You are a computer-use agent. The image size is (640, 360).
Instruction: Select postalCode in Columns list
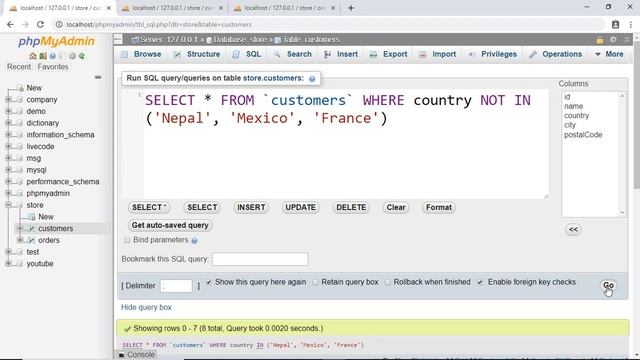tap(583, 135)
